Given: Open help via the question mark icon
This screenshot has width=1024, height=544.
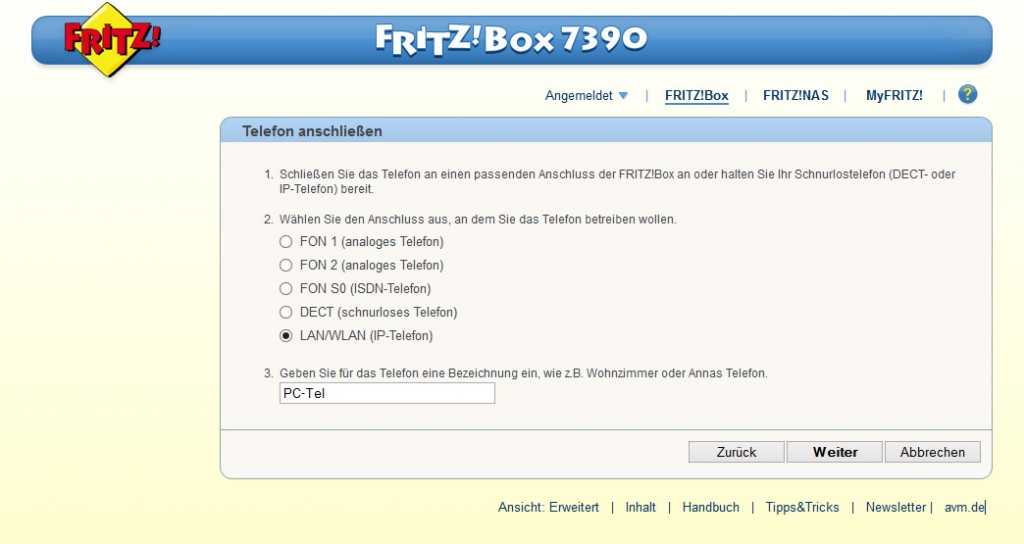Looking at the screenshot, I should [x=967, y=95].
